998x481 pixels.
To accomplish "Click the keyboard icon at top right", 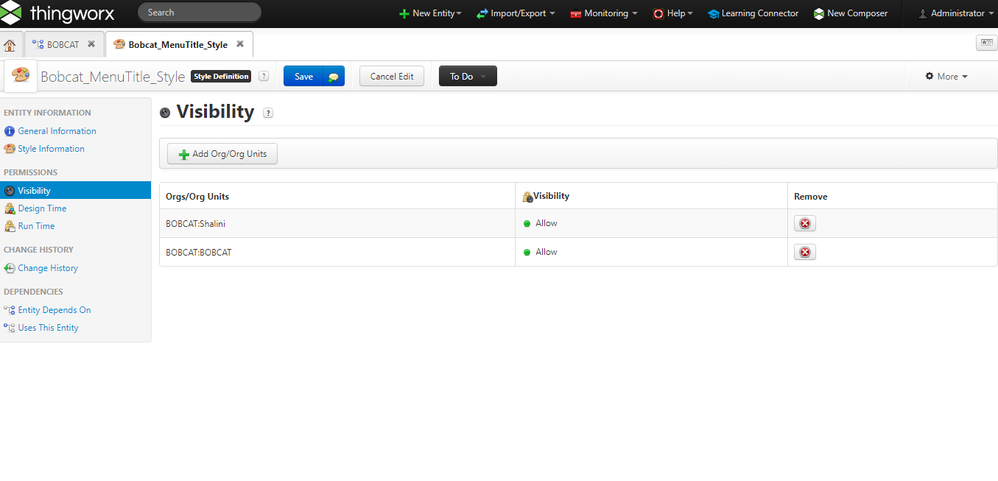I will [x=984, y=44].
